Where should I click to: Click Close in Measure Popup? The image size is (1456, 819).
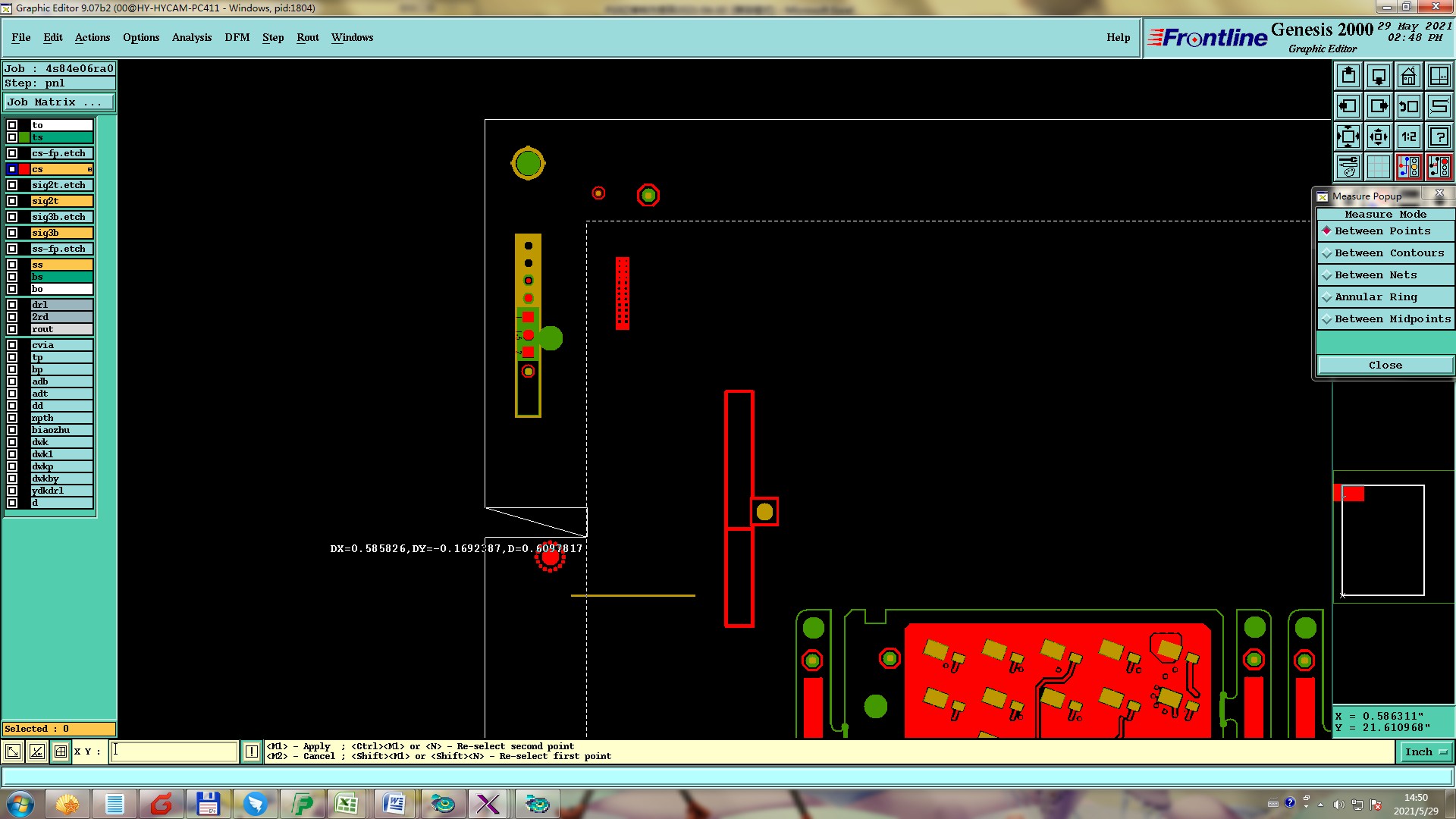click(1385, 366)
